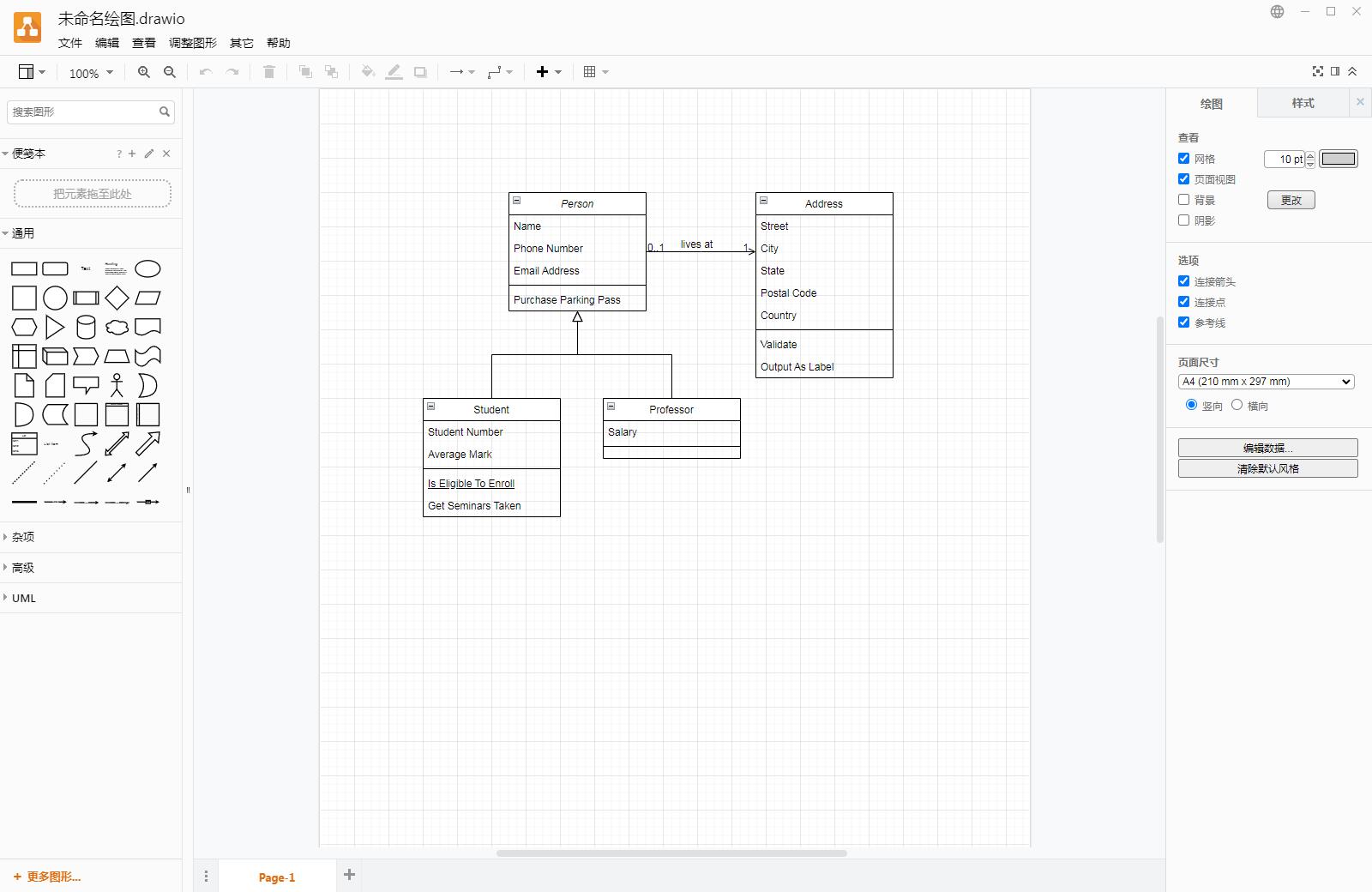Select the 横向 landscape radio button
The image size is (1372, 892).
(1237, 405)
